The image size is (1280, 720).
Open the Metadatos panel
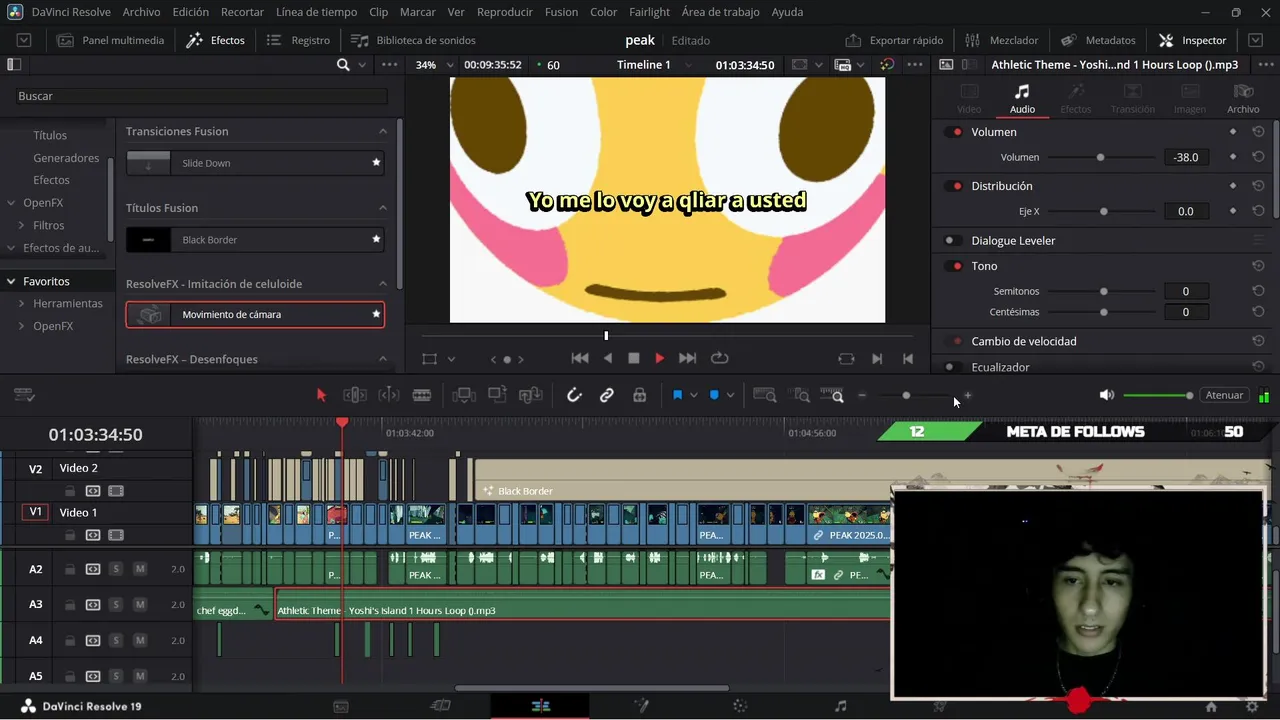coord(1098,40)
